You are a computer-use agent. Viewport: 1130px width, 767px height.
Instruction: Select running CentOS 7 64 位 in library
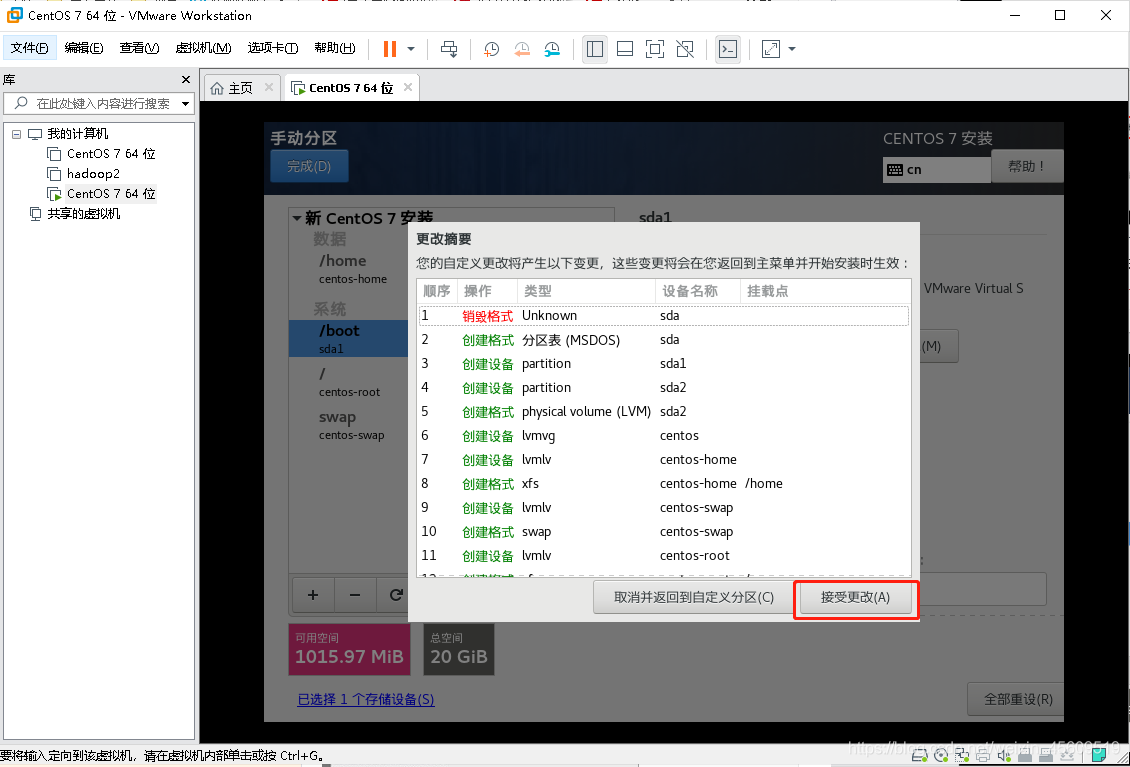111,194
